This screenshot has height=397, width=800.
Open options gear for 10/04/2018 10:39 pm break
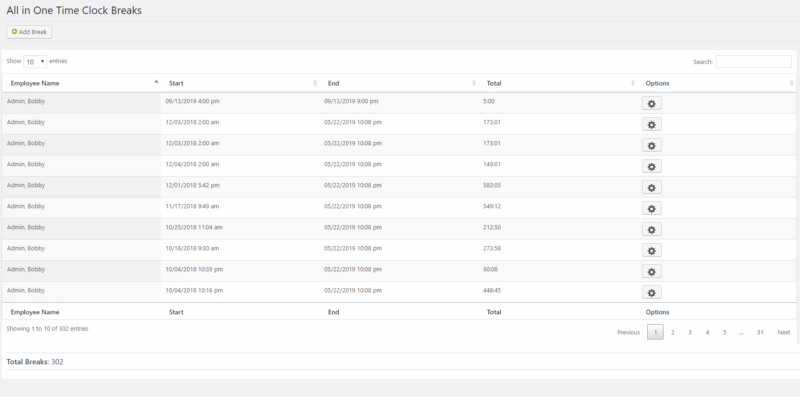[652, 271]
